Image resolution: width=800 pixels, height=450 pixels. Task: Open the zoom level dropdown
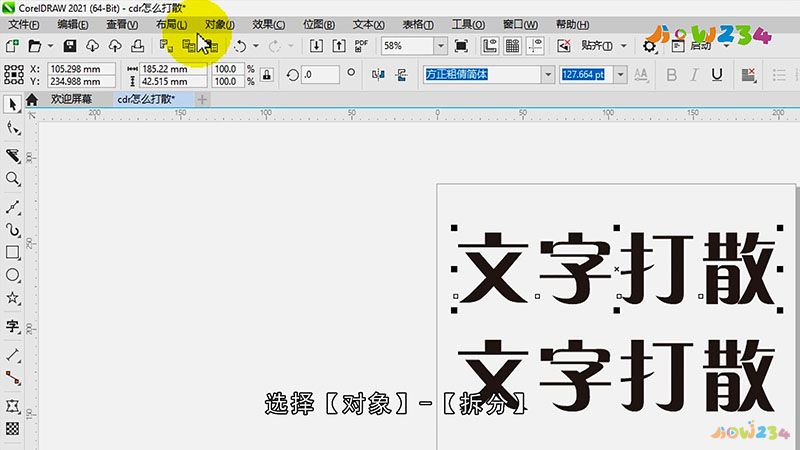coord(441,46)
